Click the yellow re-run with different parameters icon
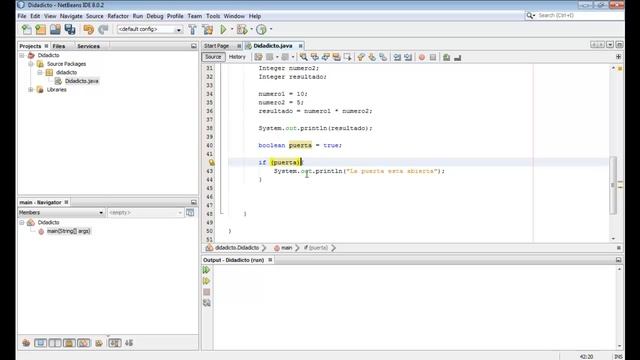Screen dimensions: 640x360 click(x=207, y=281)
